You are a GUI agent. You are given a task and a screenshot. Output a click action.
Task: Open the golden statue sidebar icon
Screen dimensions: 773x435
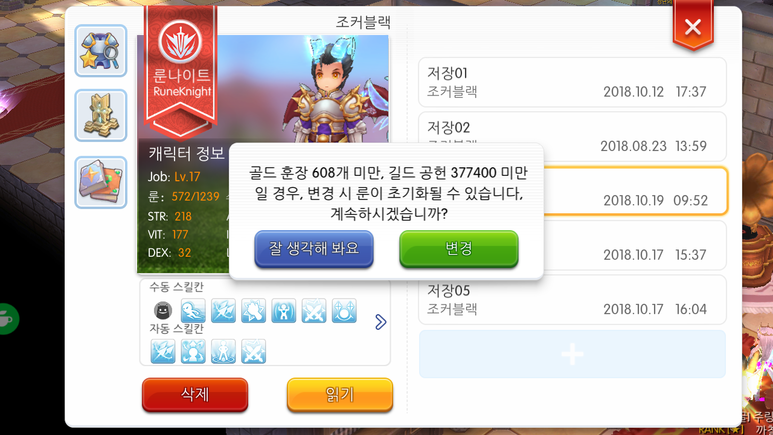101,115
